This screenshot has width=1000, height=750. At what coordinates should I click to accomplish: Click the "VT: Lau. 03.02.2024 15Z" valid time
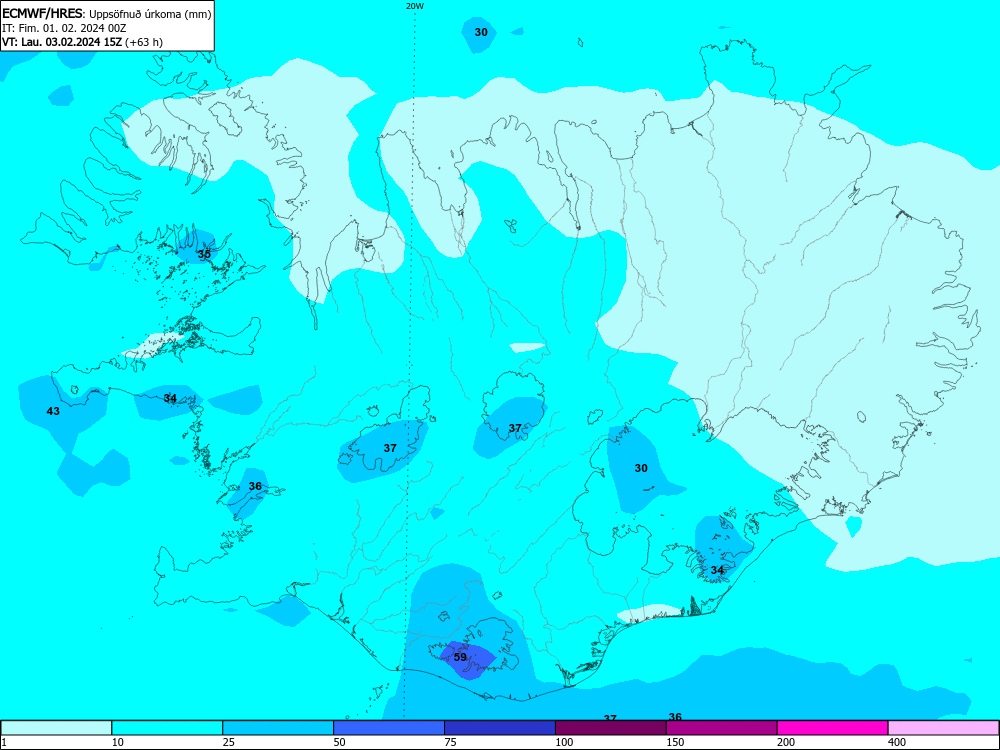tap(62, 42)
